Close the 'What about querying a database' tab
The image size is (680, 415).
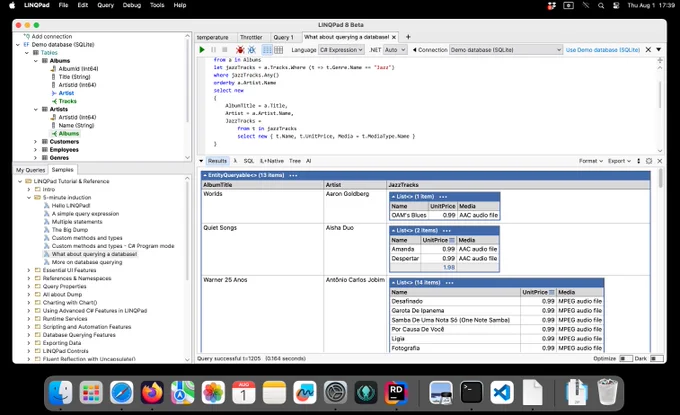(394, 37)
